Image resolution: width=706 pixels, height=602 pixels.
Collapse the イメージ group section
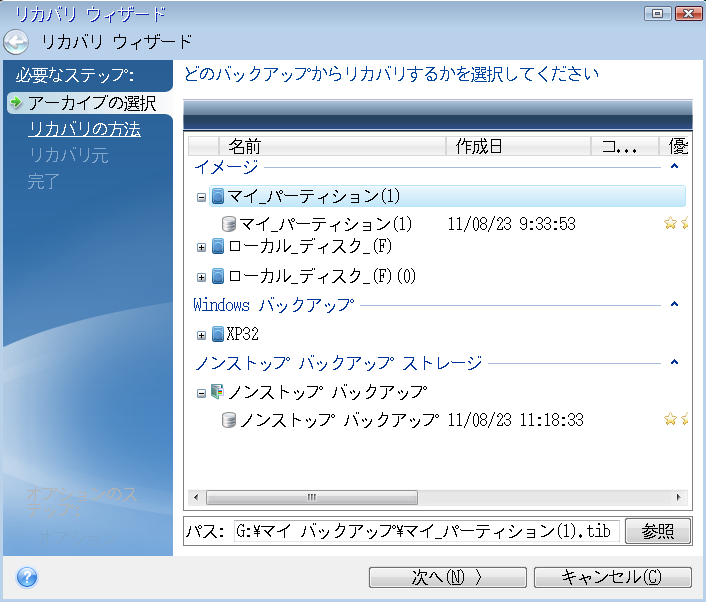coord(674,167)
